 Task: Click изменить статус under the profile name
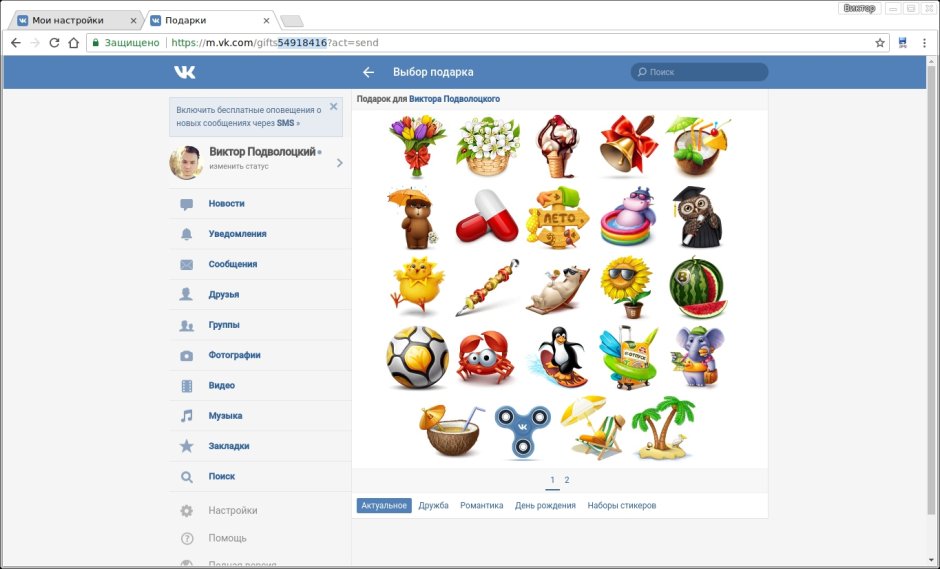(239, 166)
